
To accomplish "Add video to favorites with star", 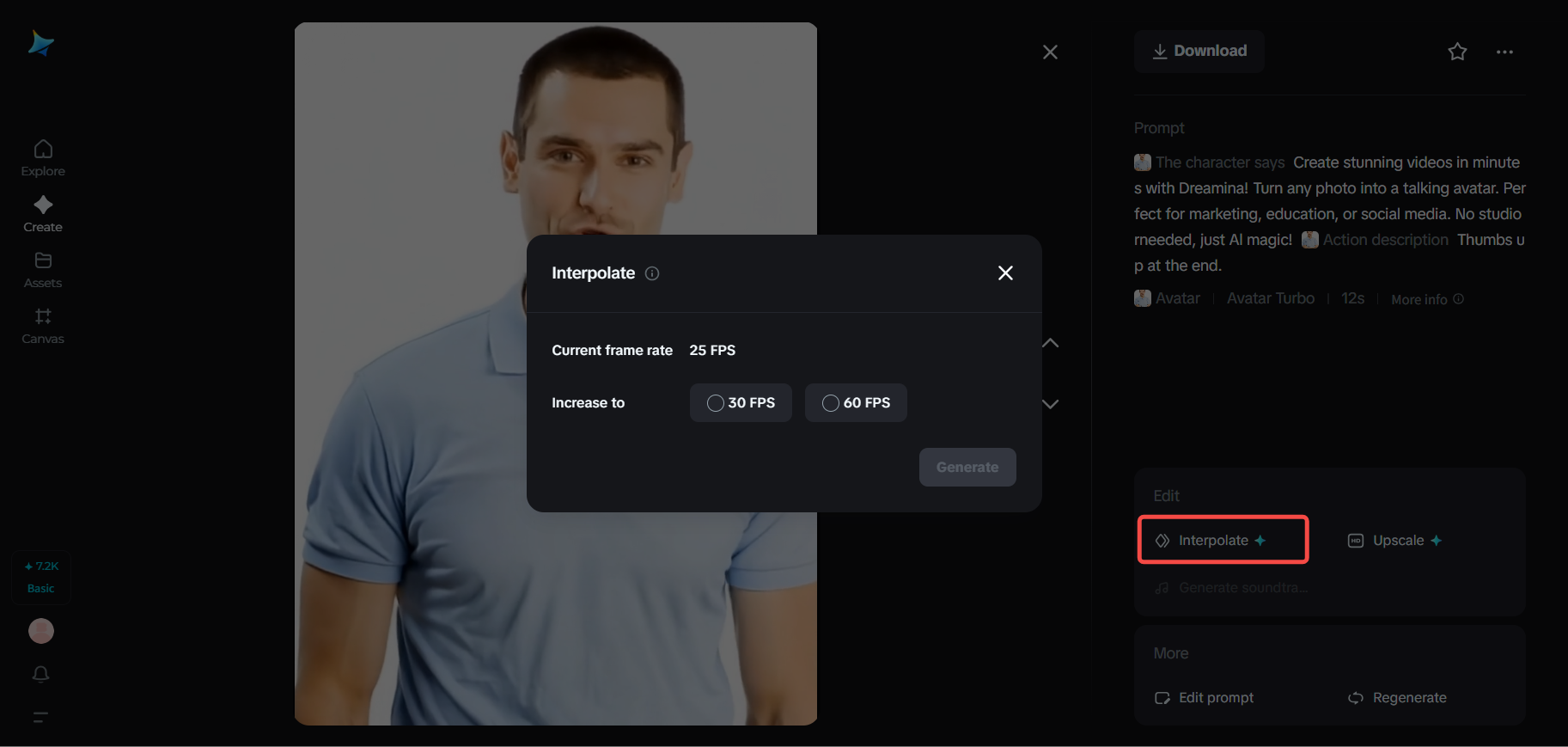I will pyautogui.click(x=1457, y=52).
